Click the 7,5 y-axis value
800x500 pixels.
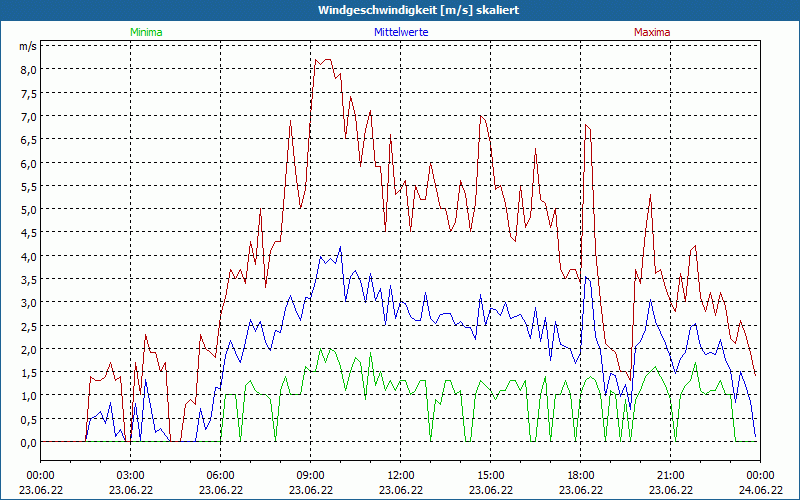pyautogui.click(x=28, y=93)
